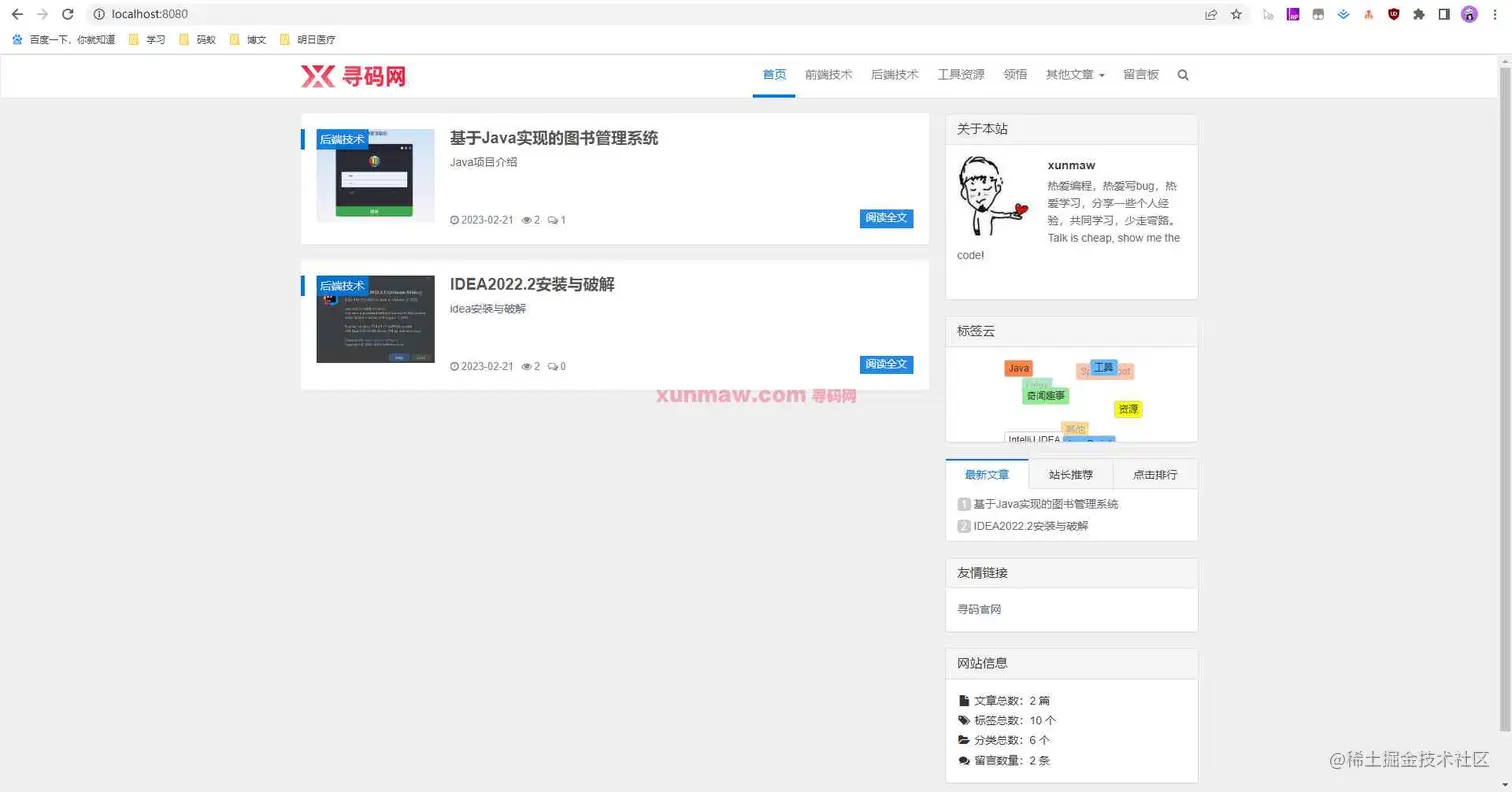This screenshot has width=1512, height=792.
Task: Click the tag icon next to 标签总数
Action: 963,719
